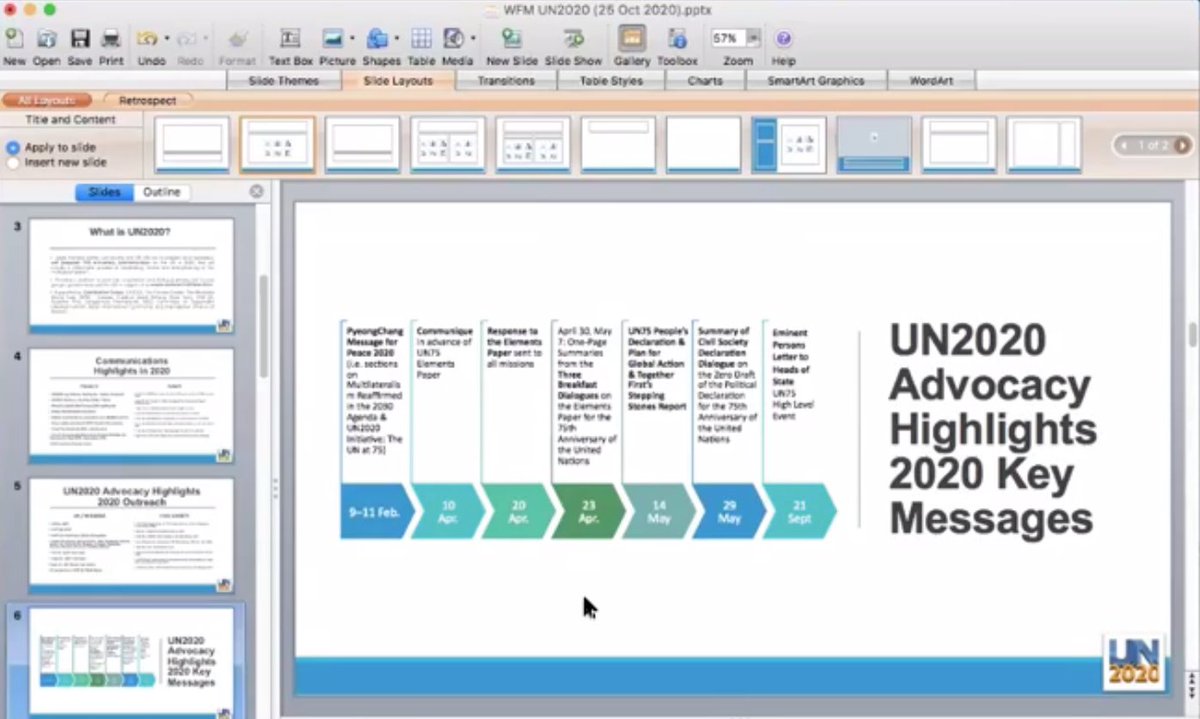The width and height of the screenshot is (1200, 719).
Task: Click the 29 May timeline arrow
Action: pos(729,512)
